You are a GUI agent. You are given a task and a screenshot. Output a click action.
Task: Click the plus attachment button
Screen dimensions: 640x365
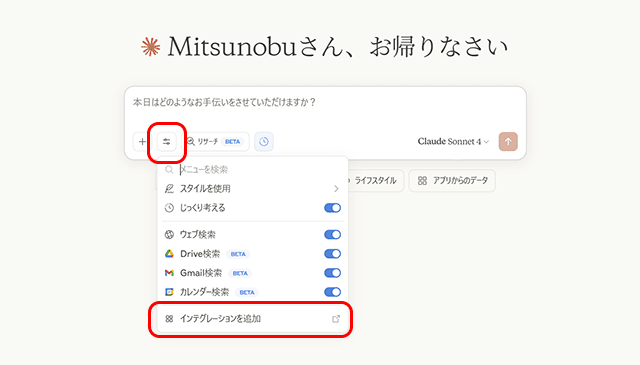point(142,142)
